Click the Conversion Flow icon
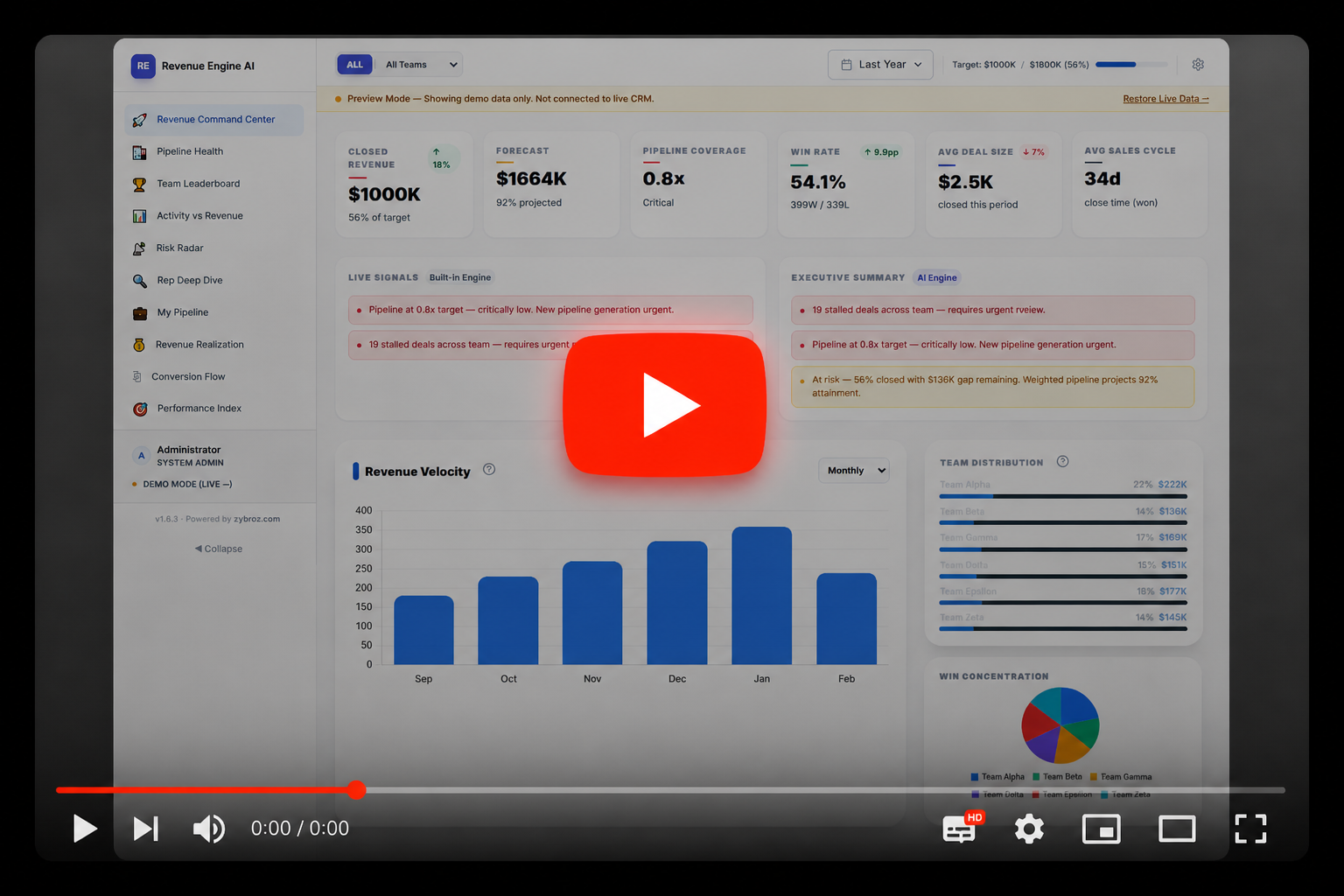 click(137, 377)
